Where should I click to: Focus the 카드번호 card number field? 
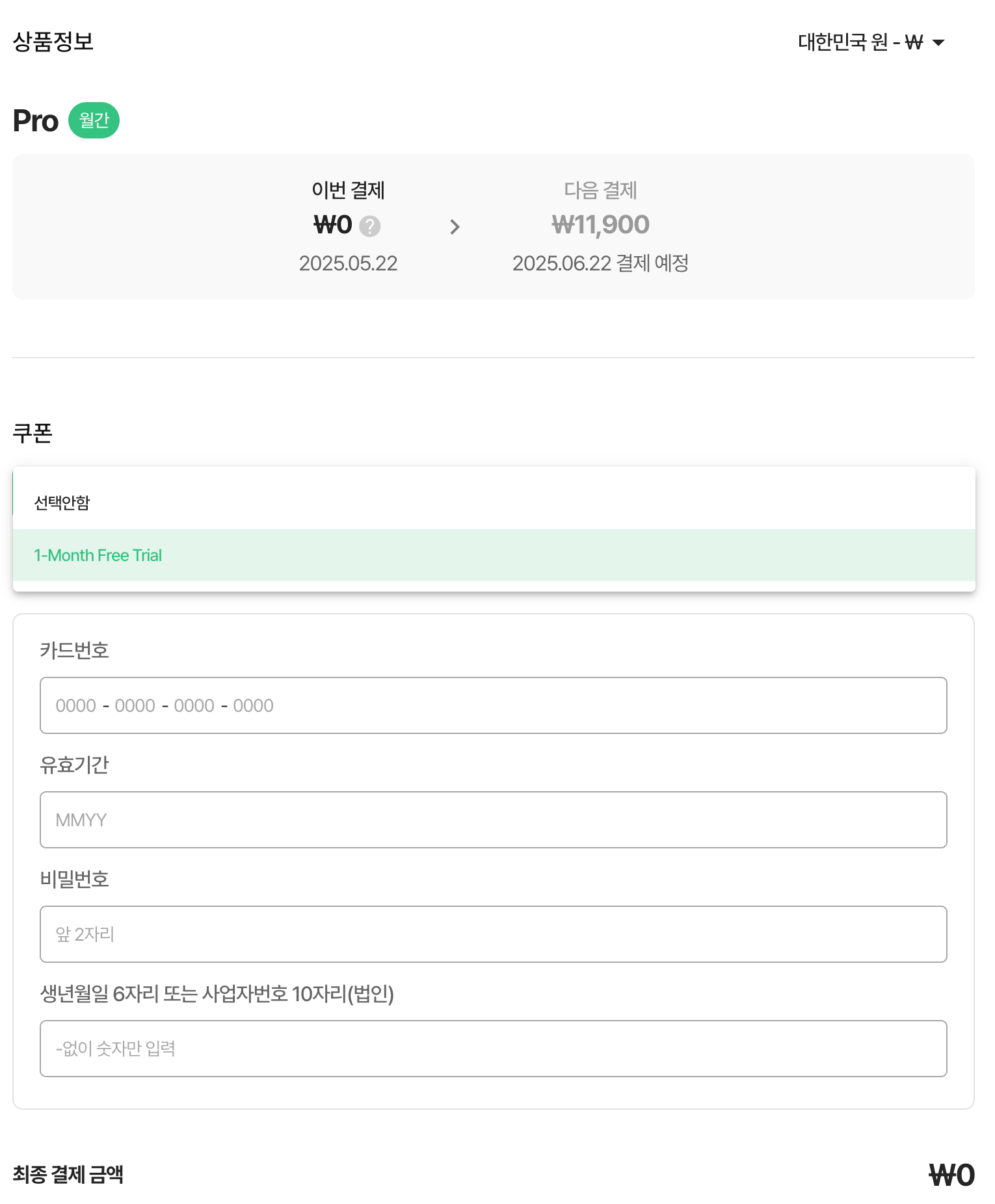[493, 705]
